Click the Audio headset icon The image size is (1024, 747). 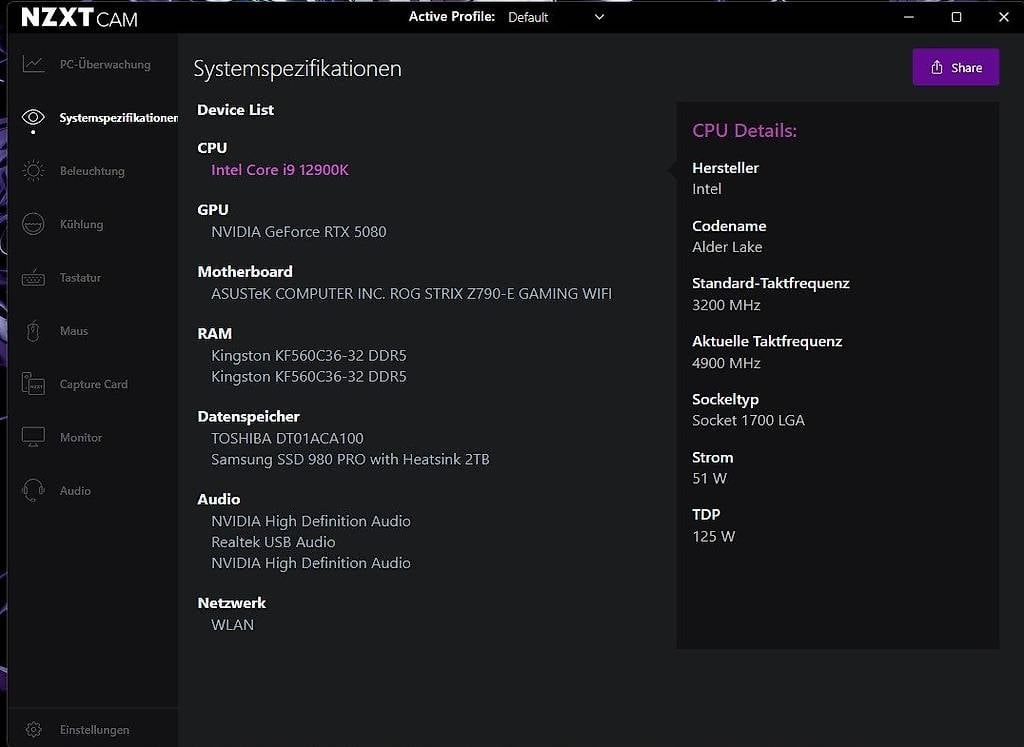pyautogui.click(x=33, y=490)
